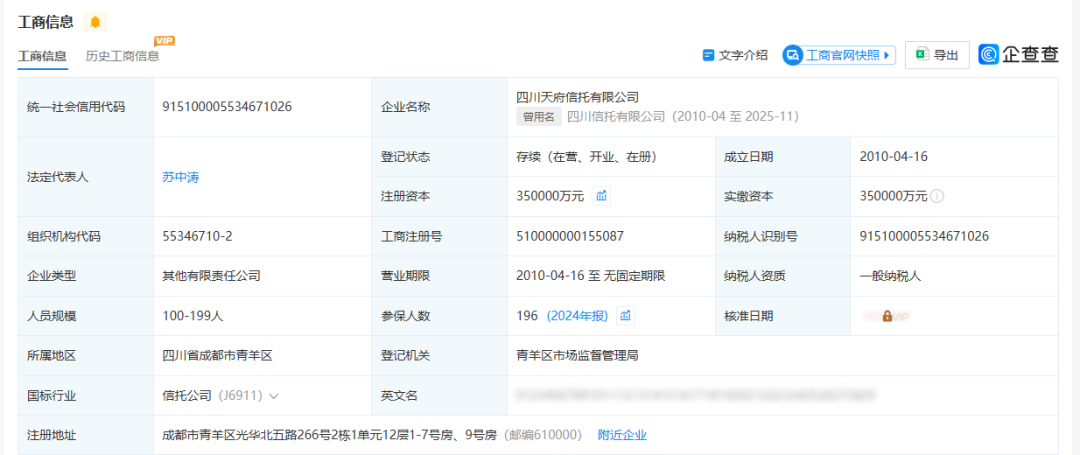Click info icon next to 实缴资本
The height and width of the screenshot is (455, 1080).
point(937,196)
